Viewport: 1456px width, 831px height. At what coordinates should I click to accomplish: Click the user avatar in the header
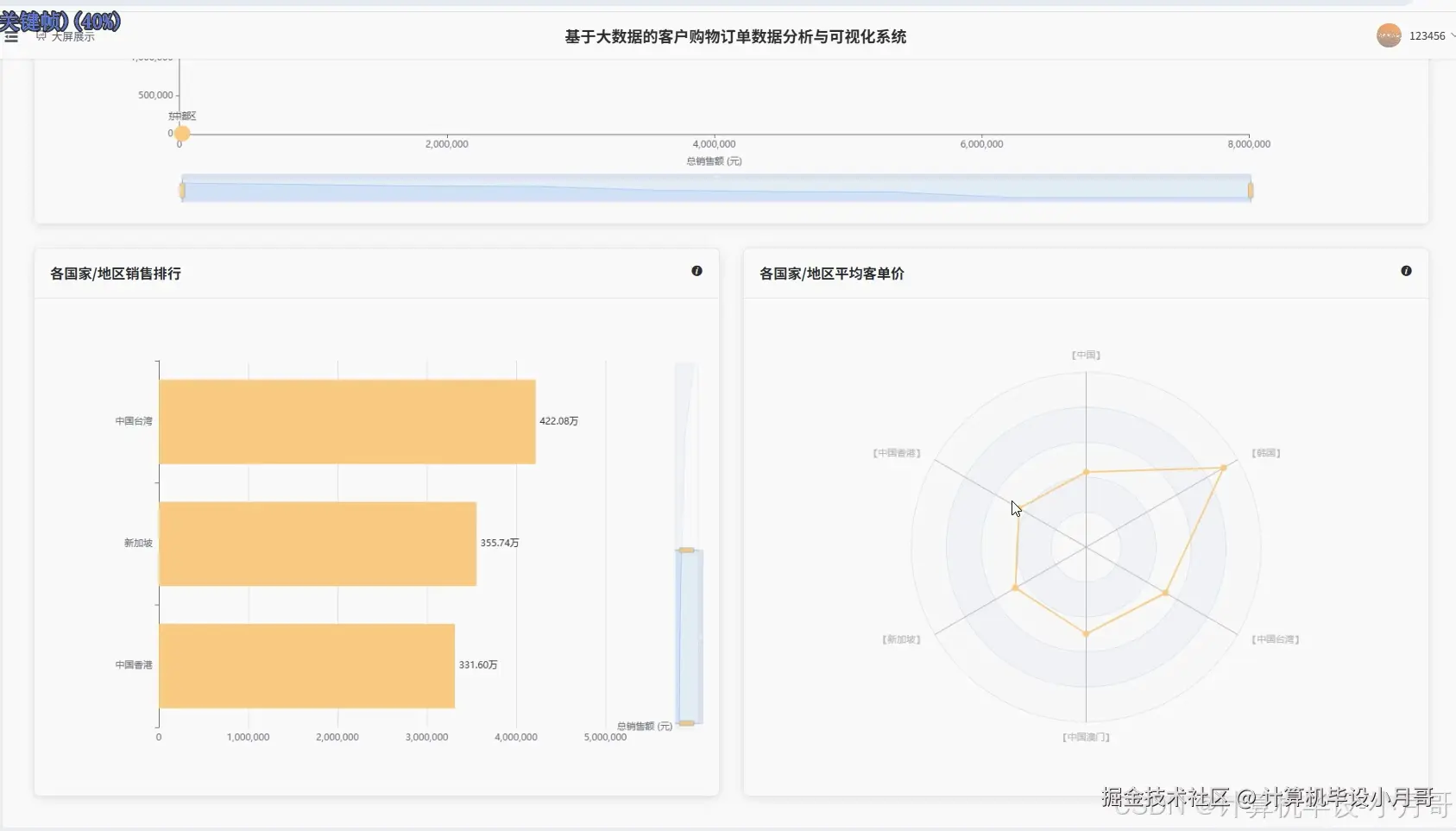1389,35
